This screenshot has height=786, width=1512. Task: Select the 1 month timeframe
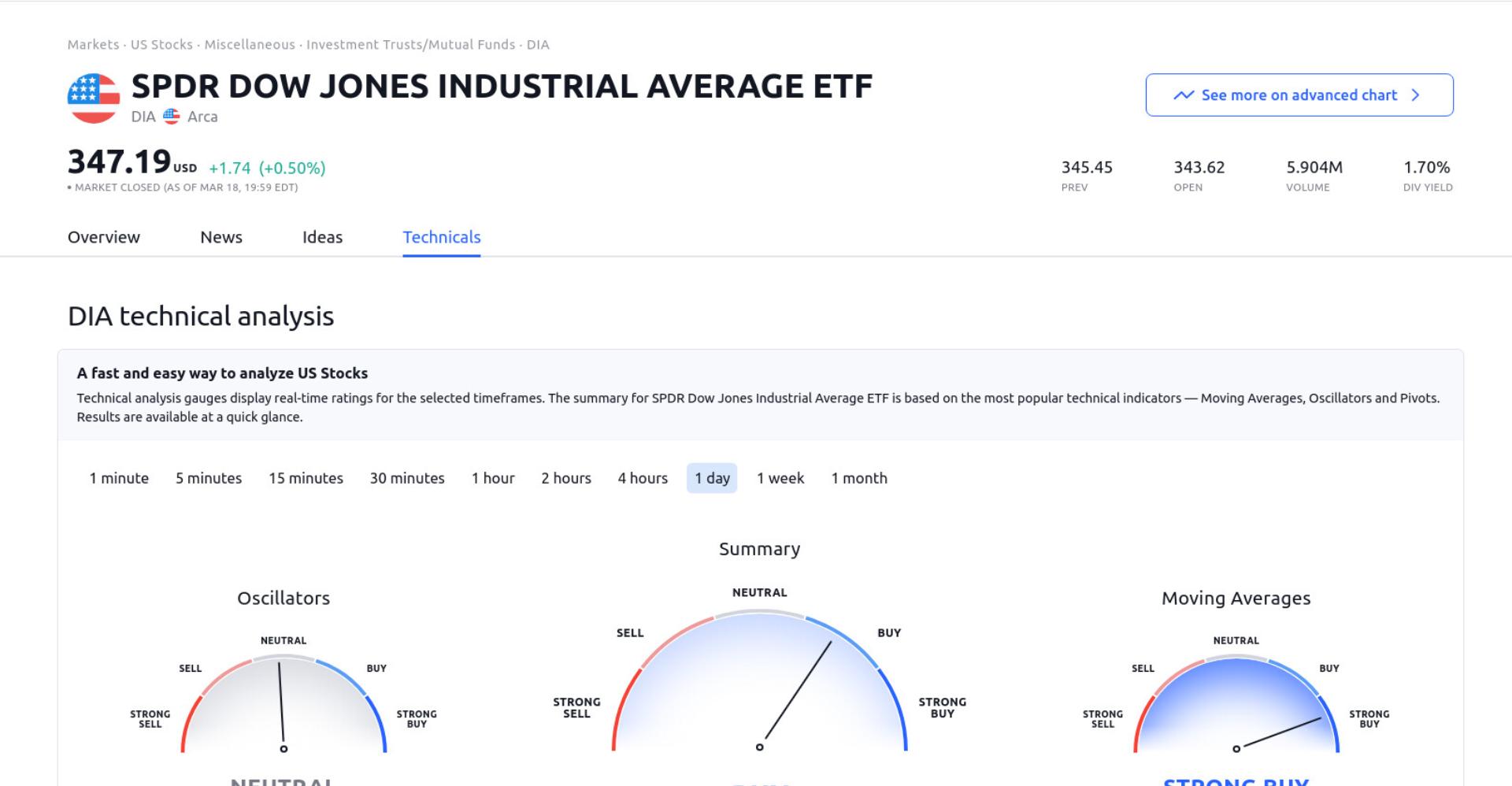tap(859, 478)
